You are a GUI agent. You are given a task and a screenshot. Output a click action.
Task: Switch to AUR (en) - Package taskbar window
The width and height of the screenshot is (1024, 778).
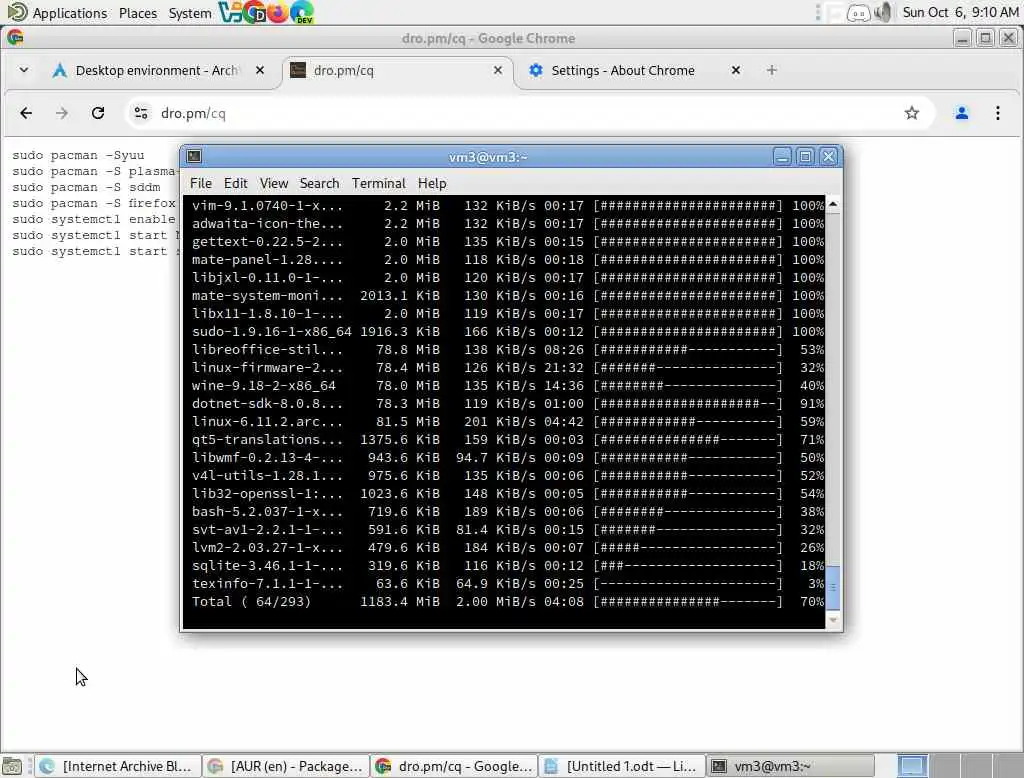286,766
